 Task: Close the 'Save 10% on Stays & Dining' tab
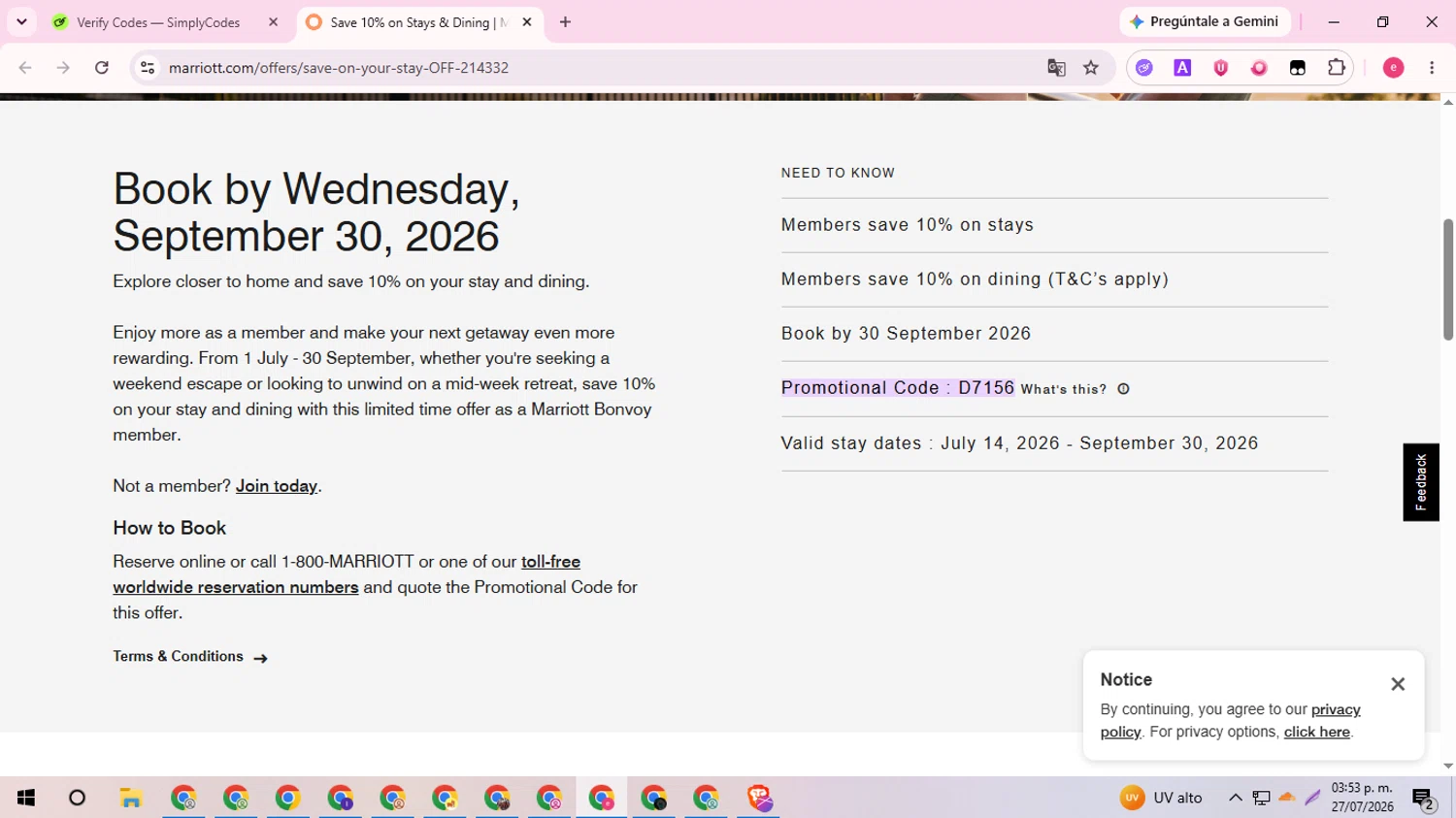527,22
